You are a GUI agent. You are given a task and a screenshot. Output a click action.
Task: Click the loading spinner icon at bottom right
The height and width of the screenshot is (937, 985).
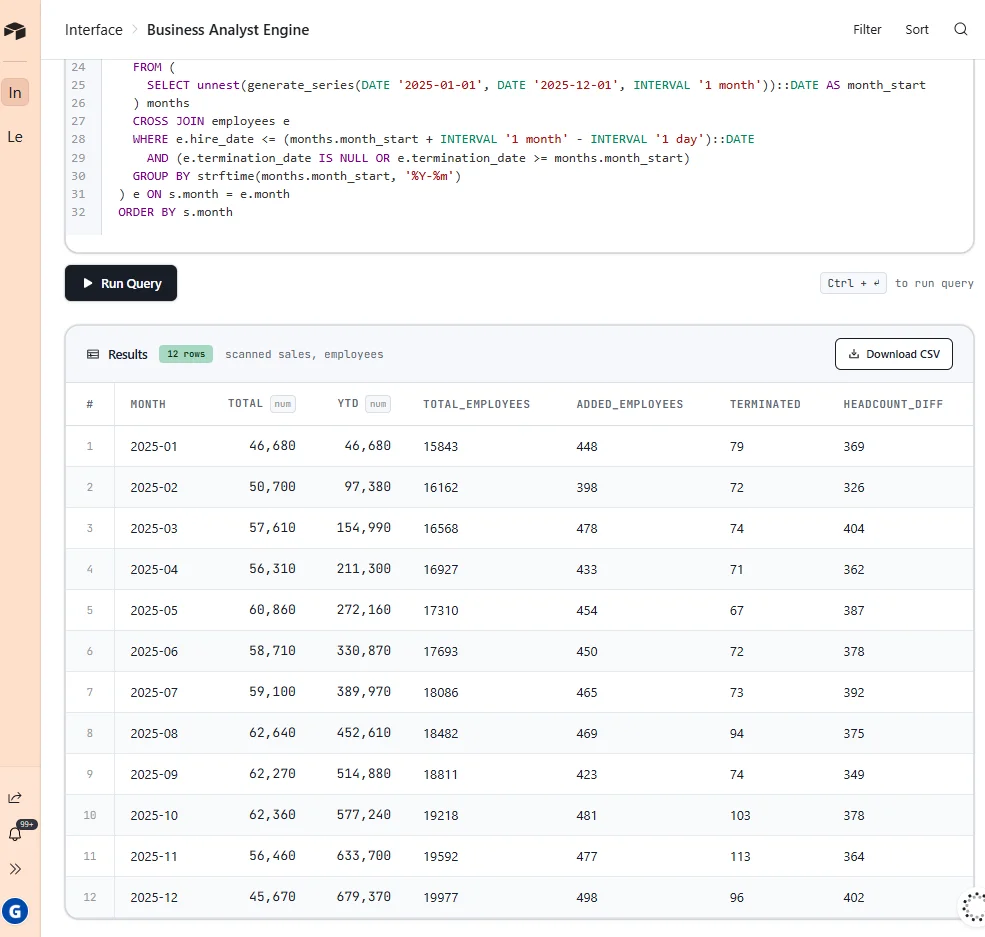tap(974, 907)
